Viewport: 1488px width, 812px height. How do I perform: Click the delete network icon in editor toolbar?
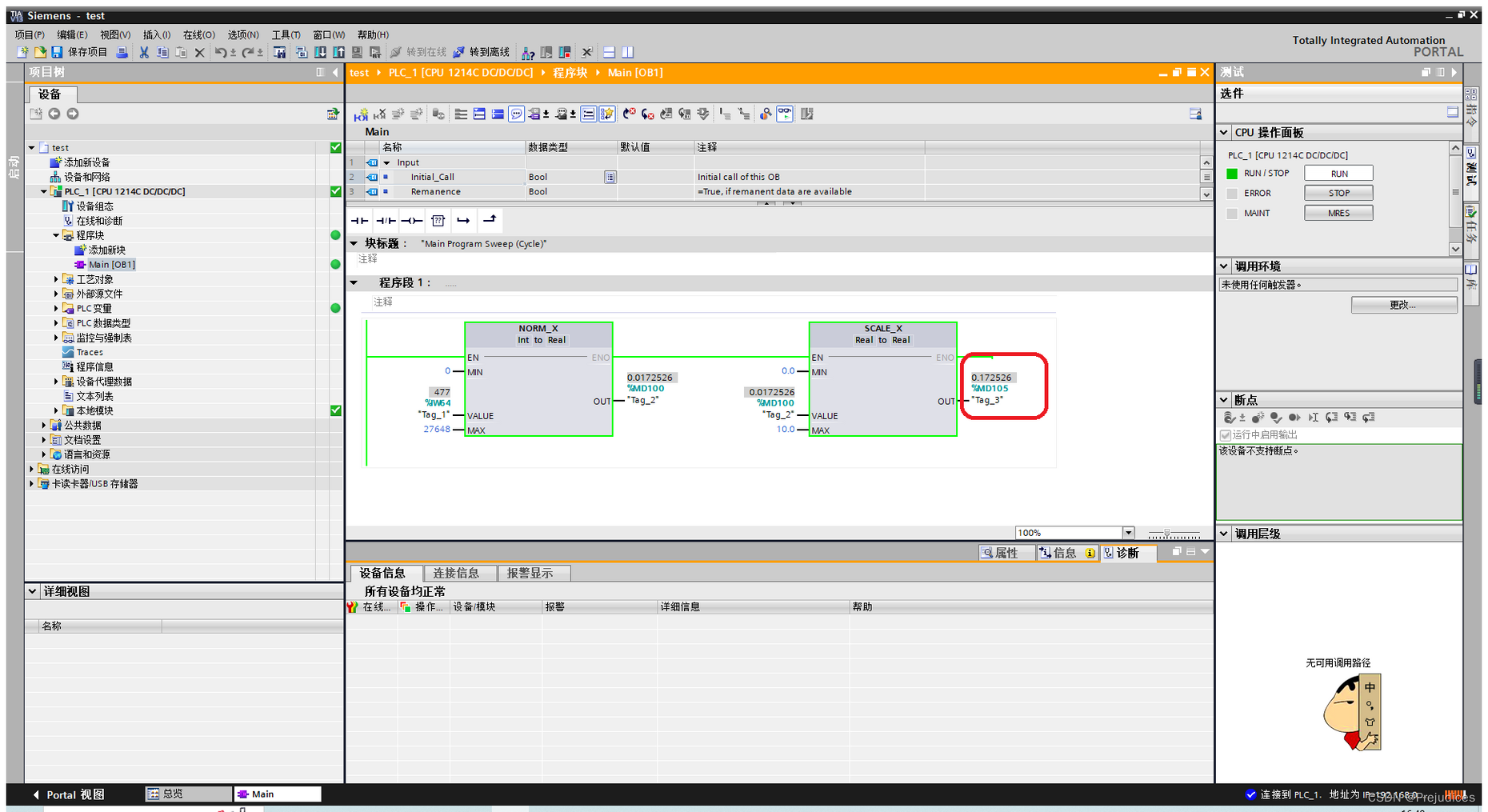coord(379,114)
